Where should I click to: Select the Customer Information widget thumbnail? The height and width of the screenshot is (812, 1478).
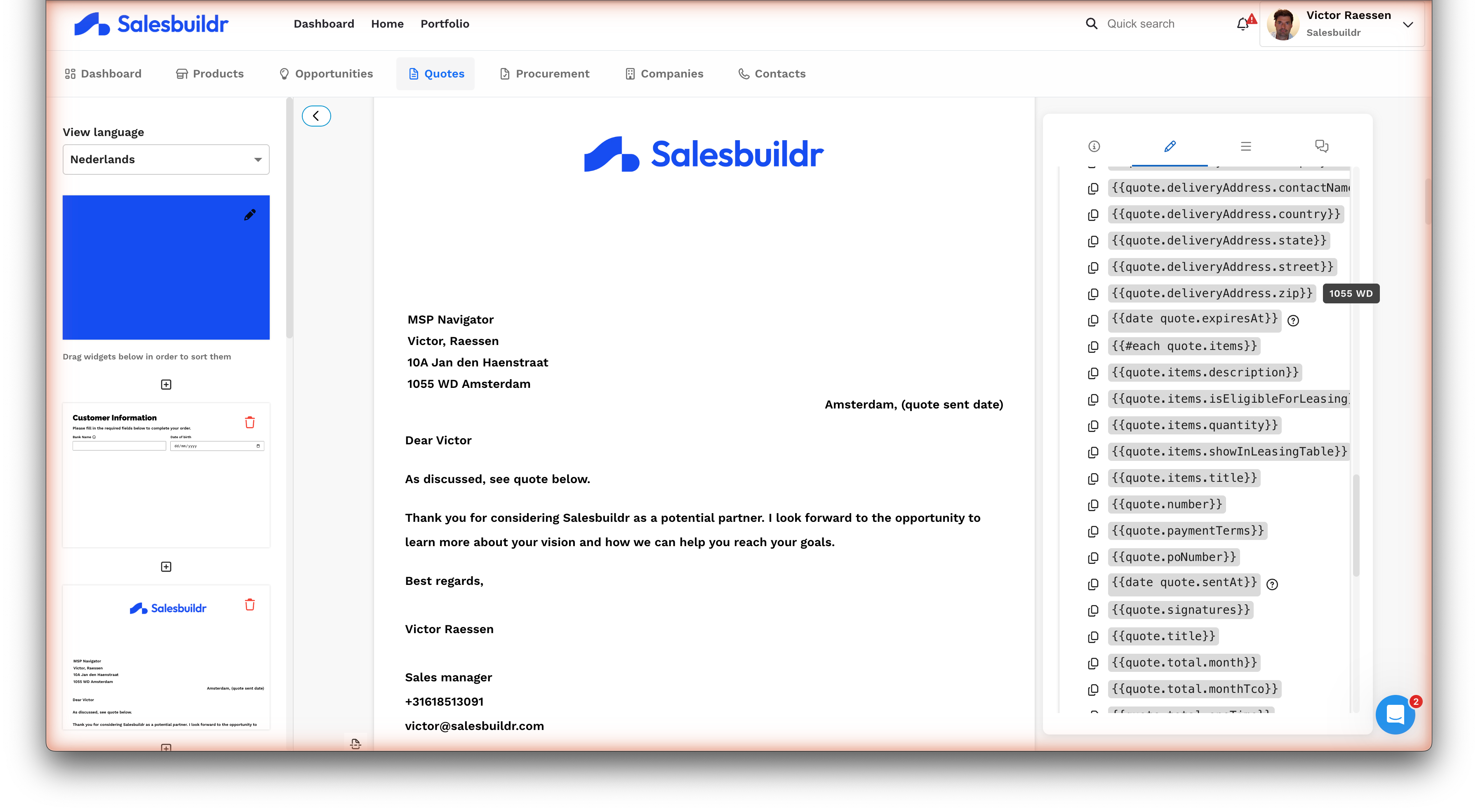coord(166,475)
